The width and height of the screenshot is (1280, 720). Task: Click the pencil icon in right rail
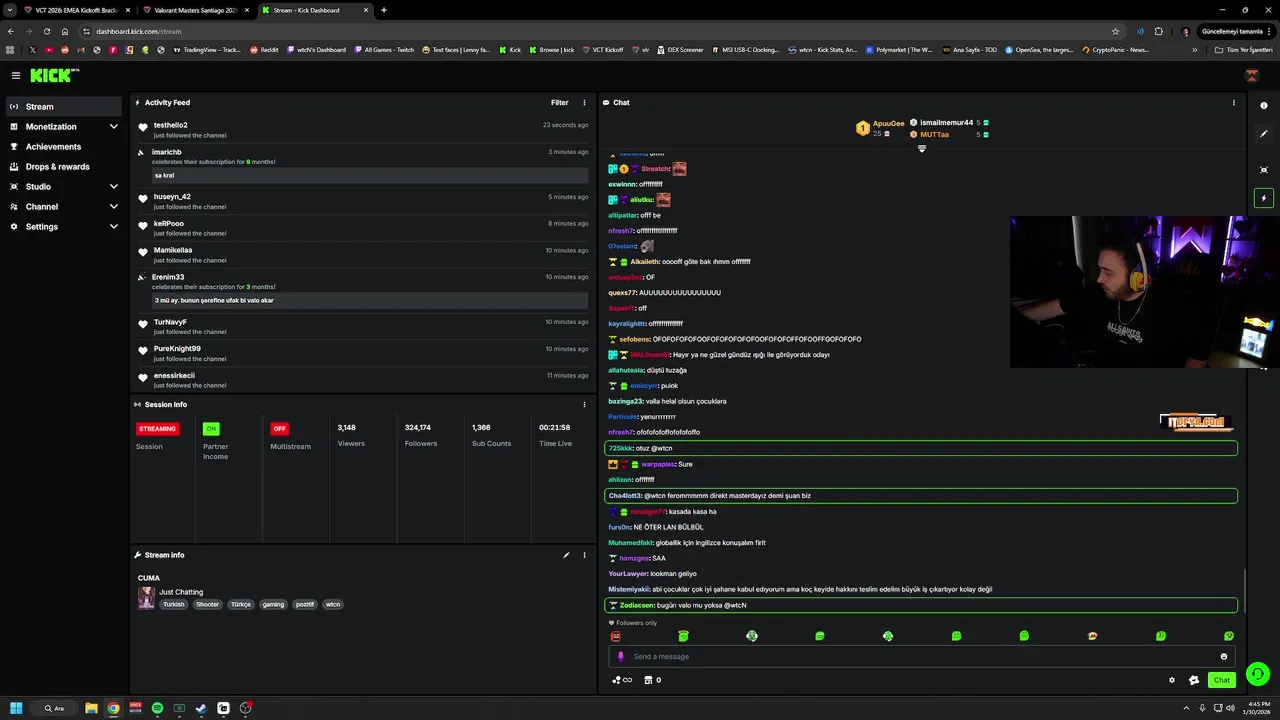tap(1264, 133)
